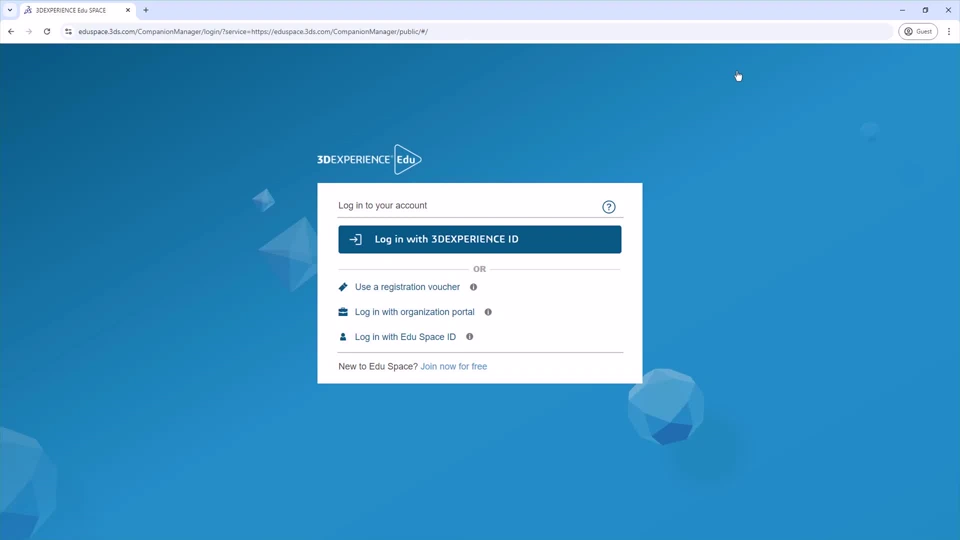This screenshot has width=960, height=540.
Task: Open info icon beside Edu Space ID
Action: pyautogui.click(x=470, y=337)
